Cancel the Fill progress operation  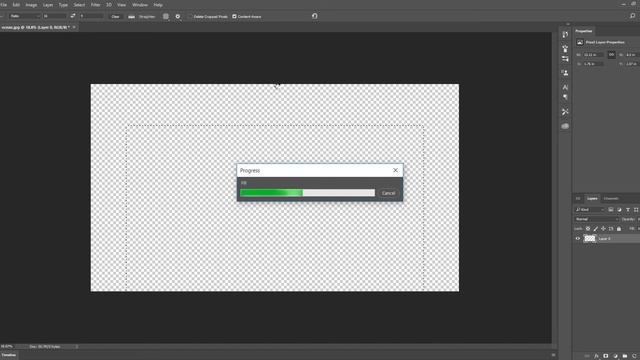[388, 193]
